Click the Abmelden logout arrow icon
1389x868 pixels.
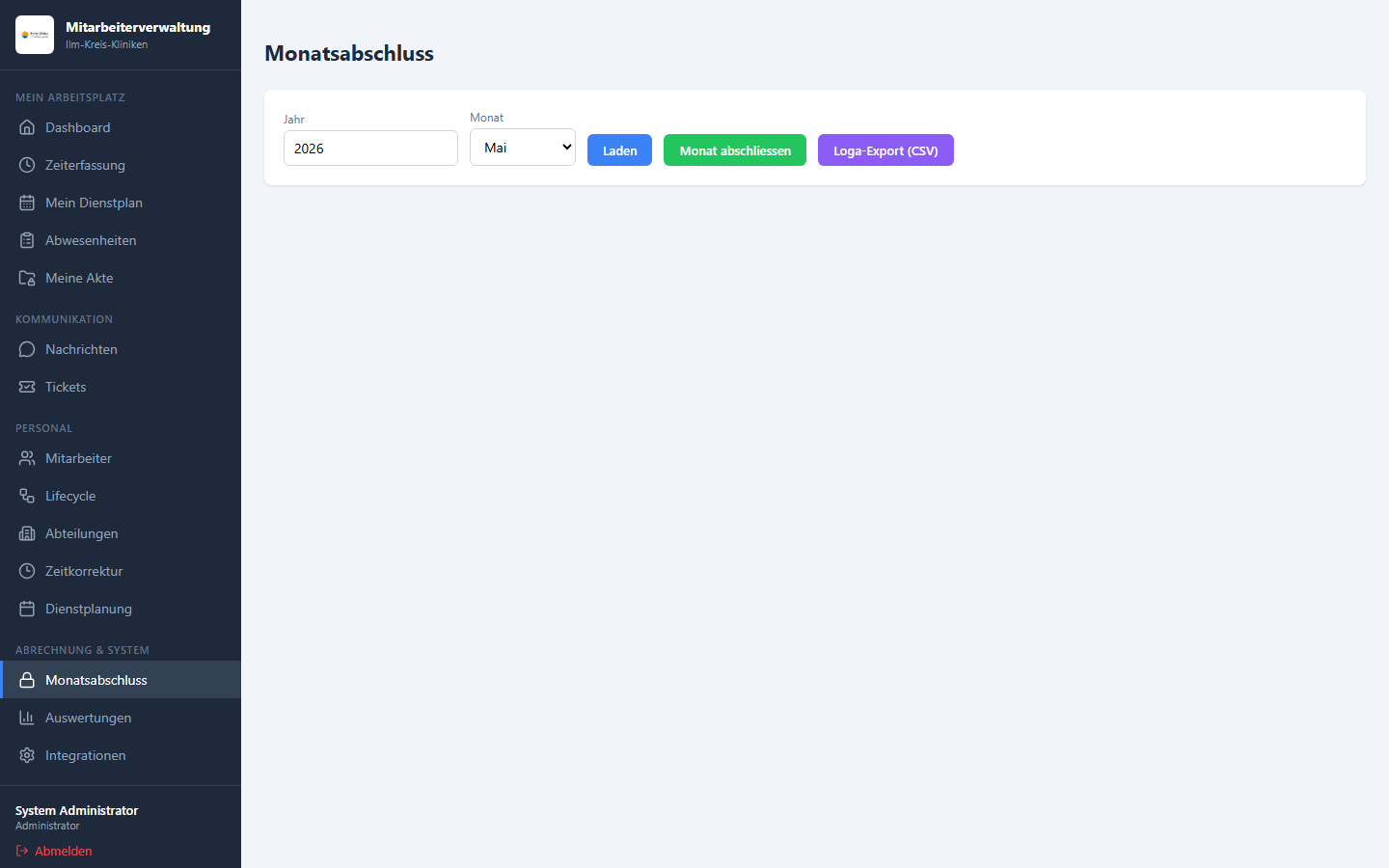[22, 851]
